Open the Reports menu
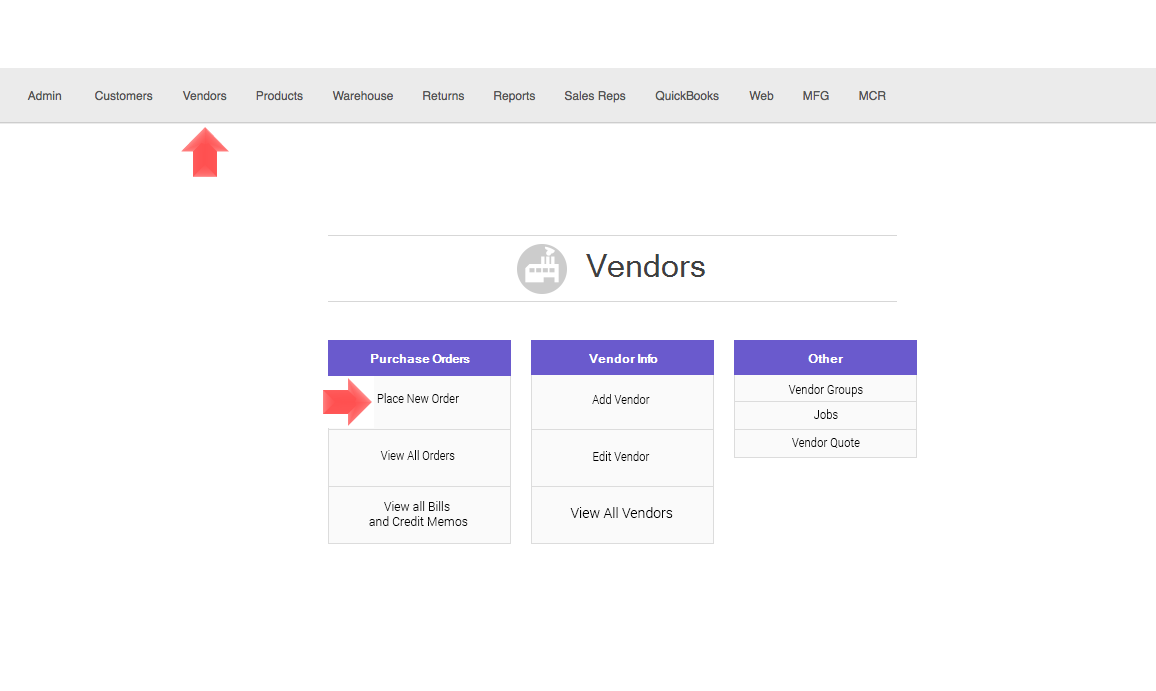 coord(514,96)
